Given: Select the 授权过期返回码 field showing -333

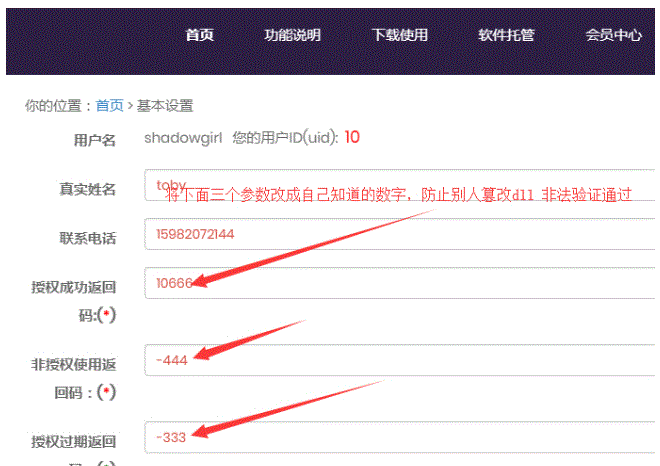Looking at the screenshot, I should (400, 436).
